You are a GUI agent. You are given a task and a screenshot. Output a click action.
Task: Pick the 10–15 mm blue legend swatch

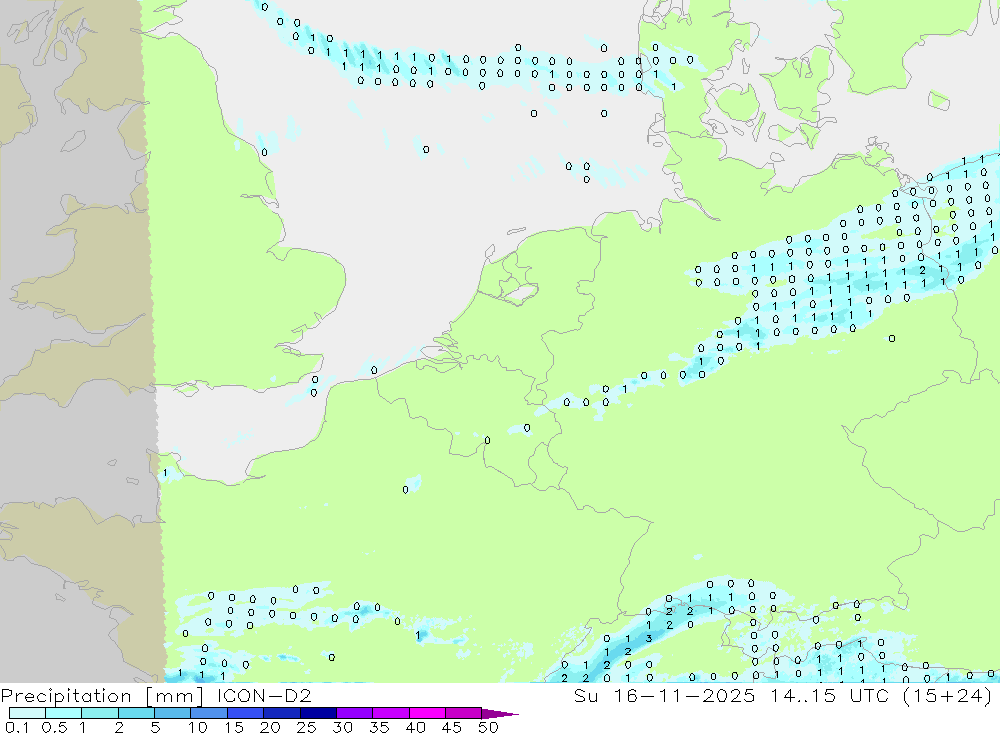(209, 713)
